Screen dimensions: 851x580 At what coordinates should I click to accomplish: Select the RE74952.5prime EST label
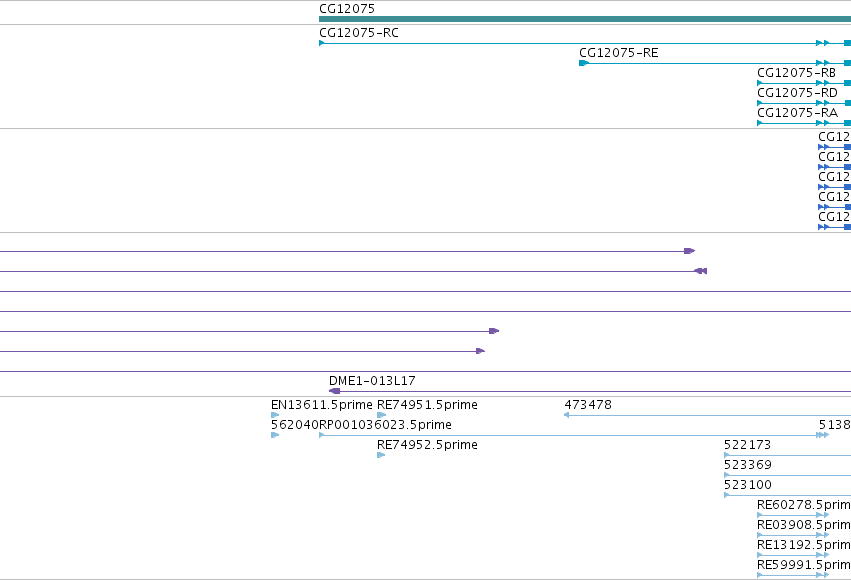[x=427, y=445]
